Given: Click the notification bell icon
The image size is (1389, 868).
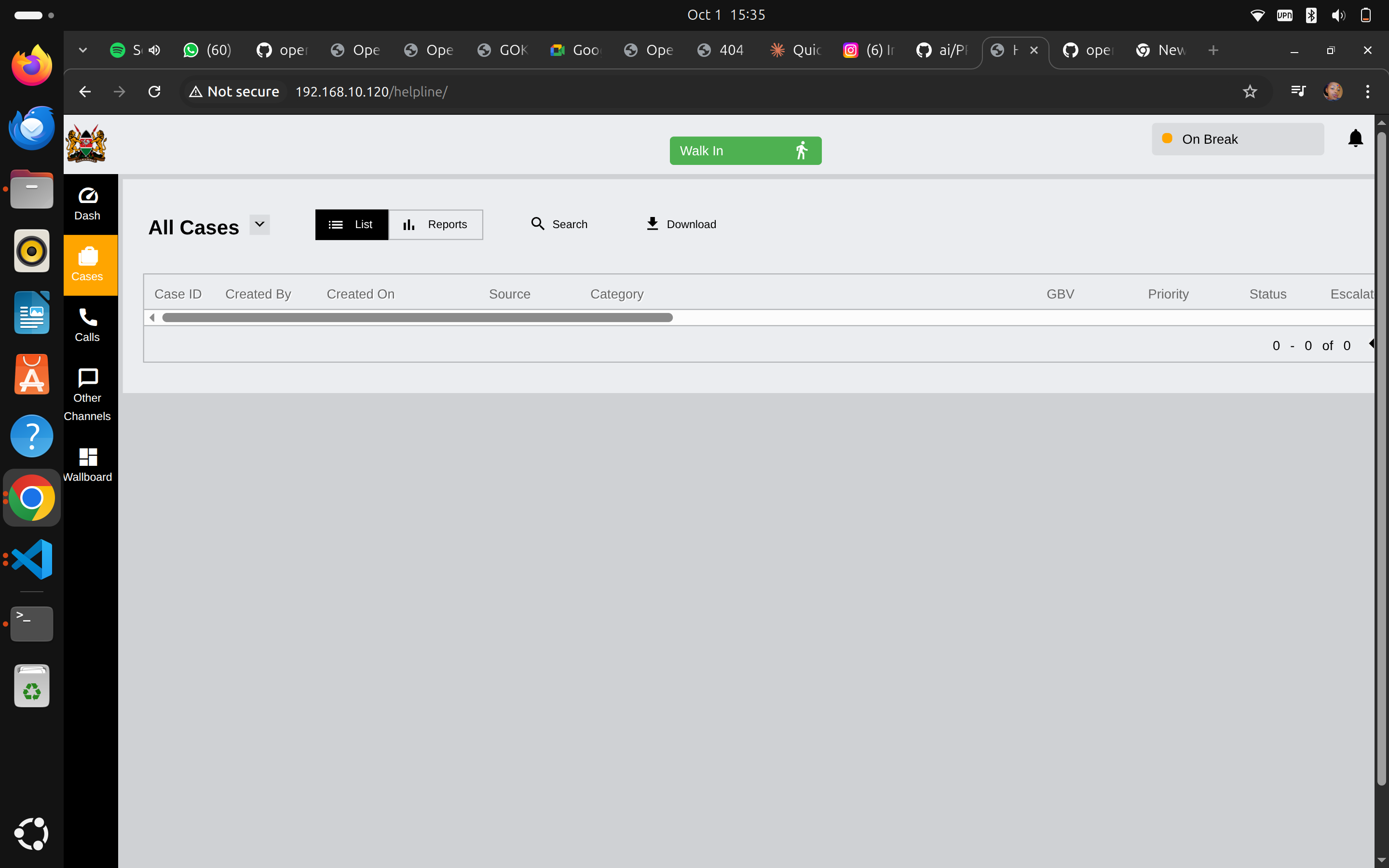Looking at the screenshot, I should [1355, 138].
